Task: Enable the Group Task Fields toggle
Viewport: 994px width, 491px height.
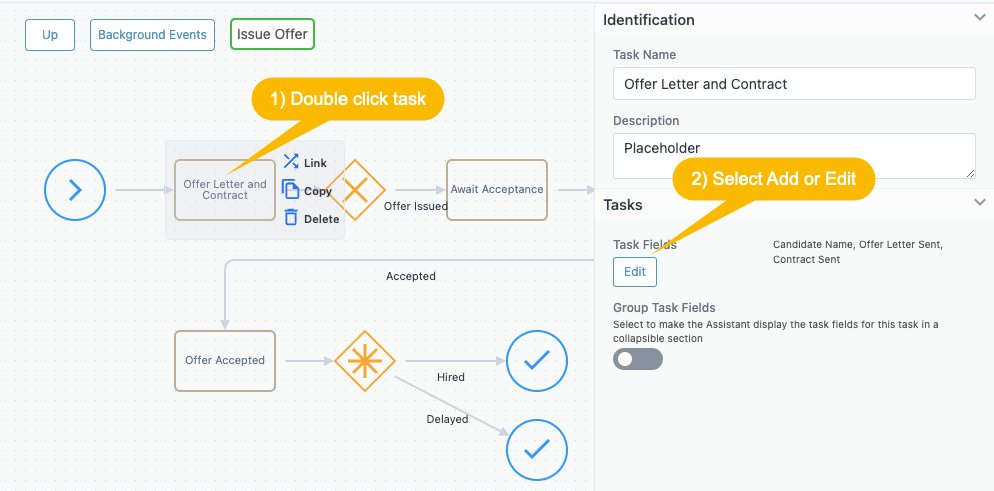Action: point(638,358)
